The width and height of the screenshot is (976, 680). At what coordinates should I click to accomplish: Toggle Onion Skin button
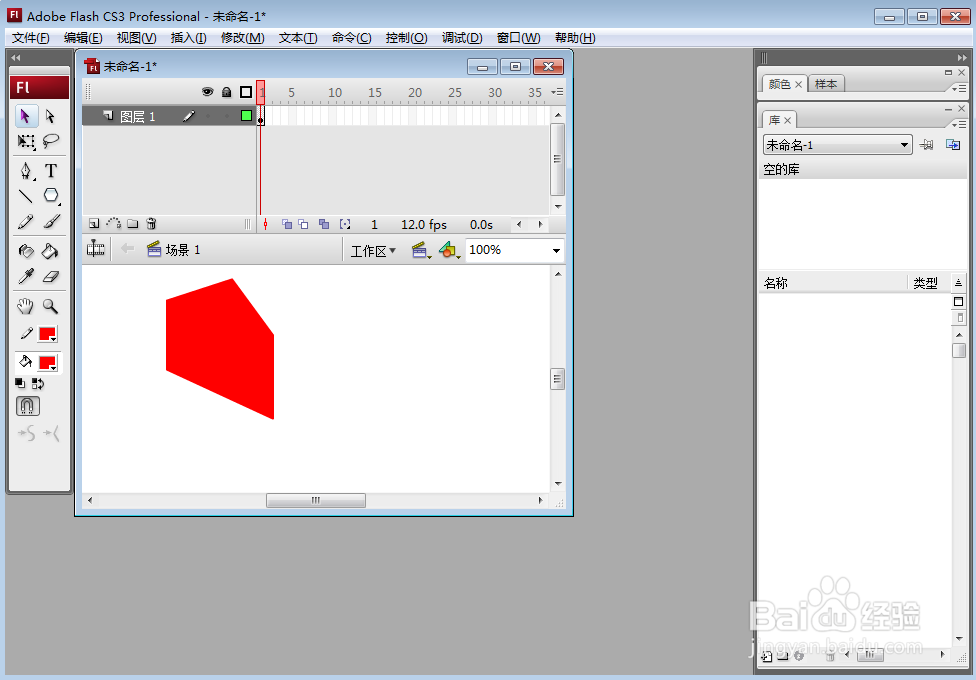click(x=287, y=224)
